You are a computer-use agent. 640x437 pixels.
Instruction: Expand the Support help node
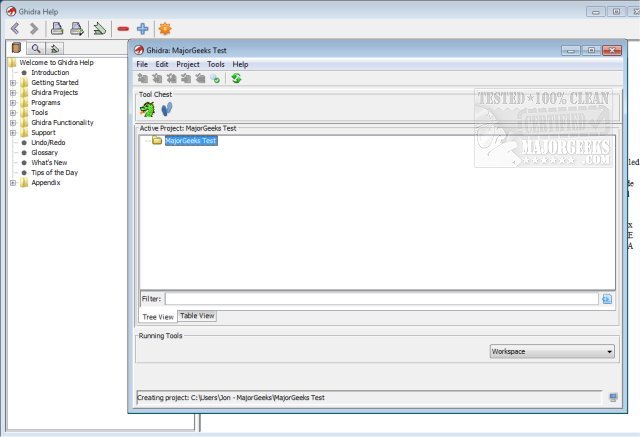13,133
